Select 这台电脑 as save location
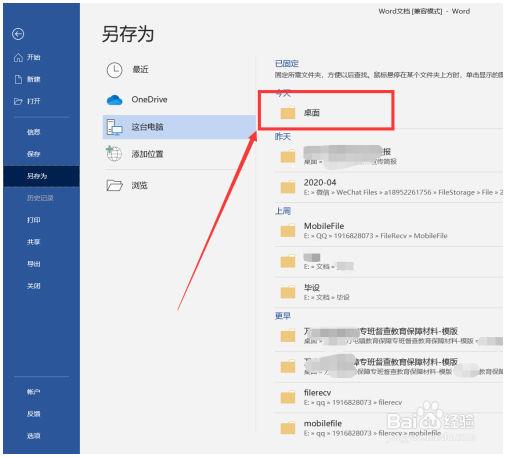Image resolution: width=506 pixels, height=457 pixels. click(179, 127)
